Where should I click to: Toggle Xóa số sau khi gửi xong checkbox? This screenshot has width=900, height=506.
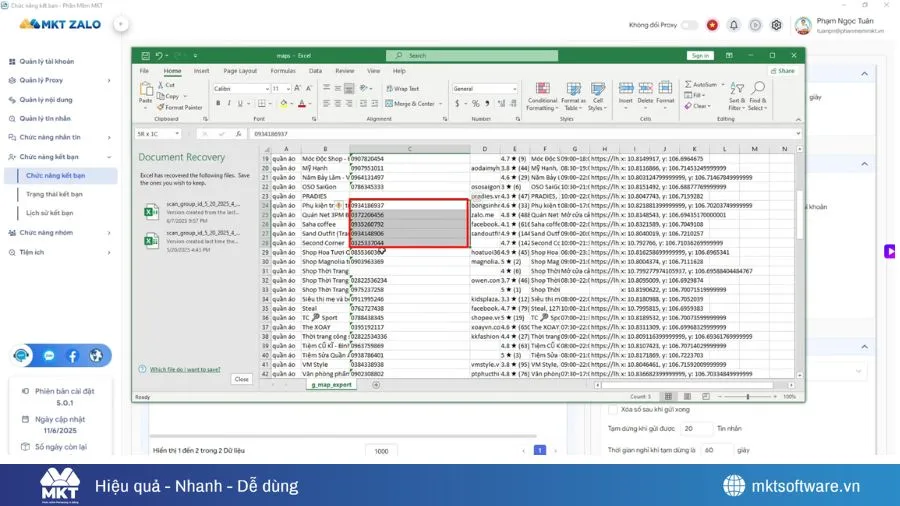(x=613, y=409)
